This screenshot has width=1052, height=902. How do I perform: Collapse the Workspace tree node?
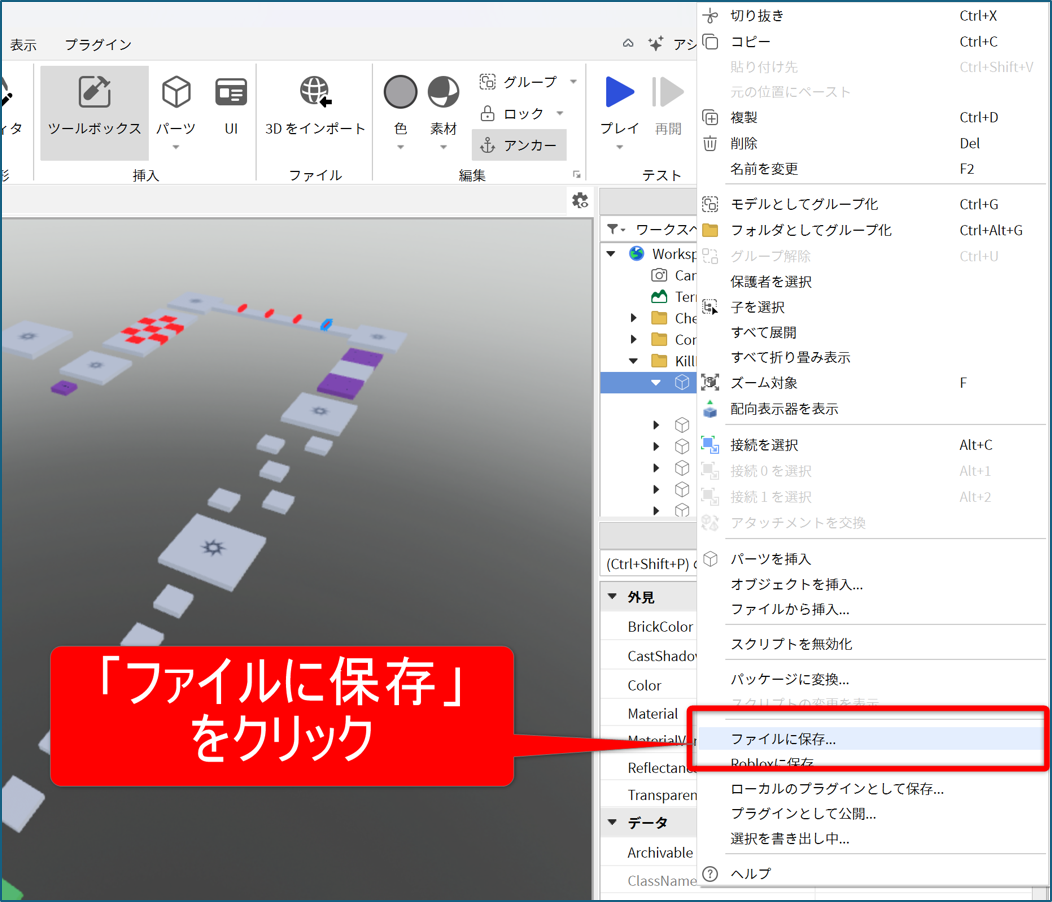pyautogui.click(x=611, y=254)
